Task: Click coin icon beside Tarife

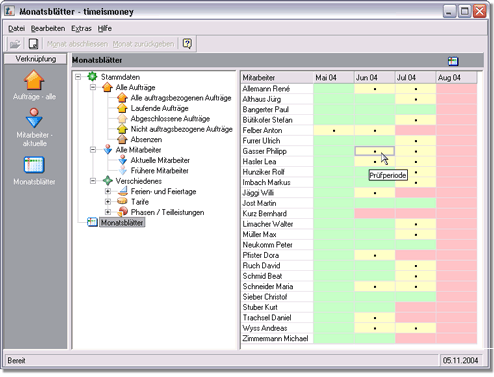Action: click(x=122, y=201)
